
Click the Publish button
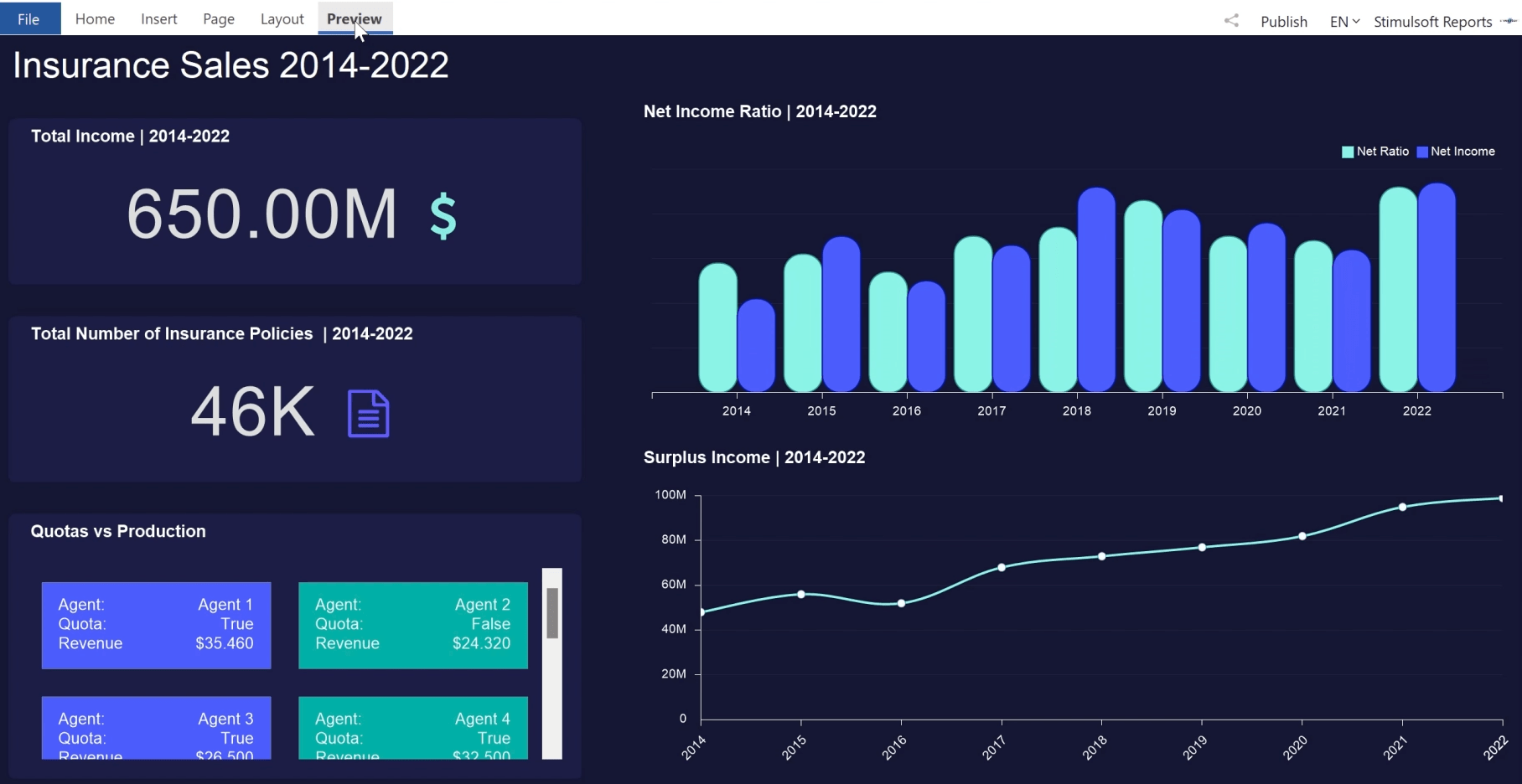click(x=1283, y=22)
